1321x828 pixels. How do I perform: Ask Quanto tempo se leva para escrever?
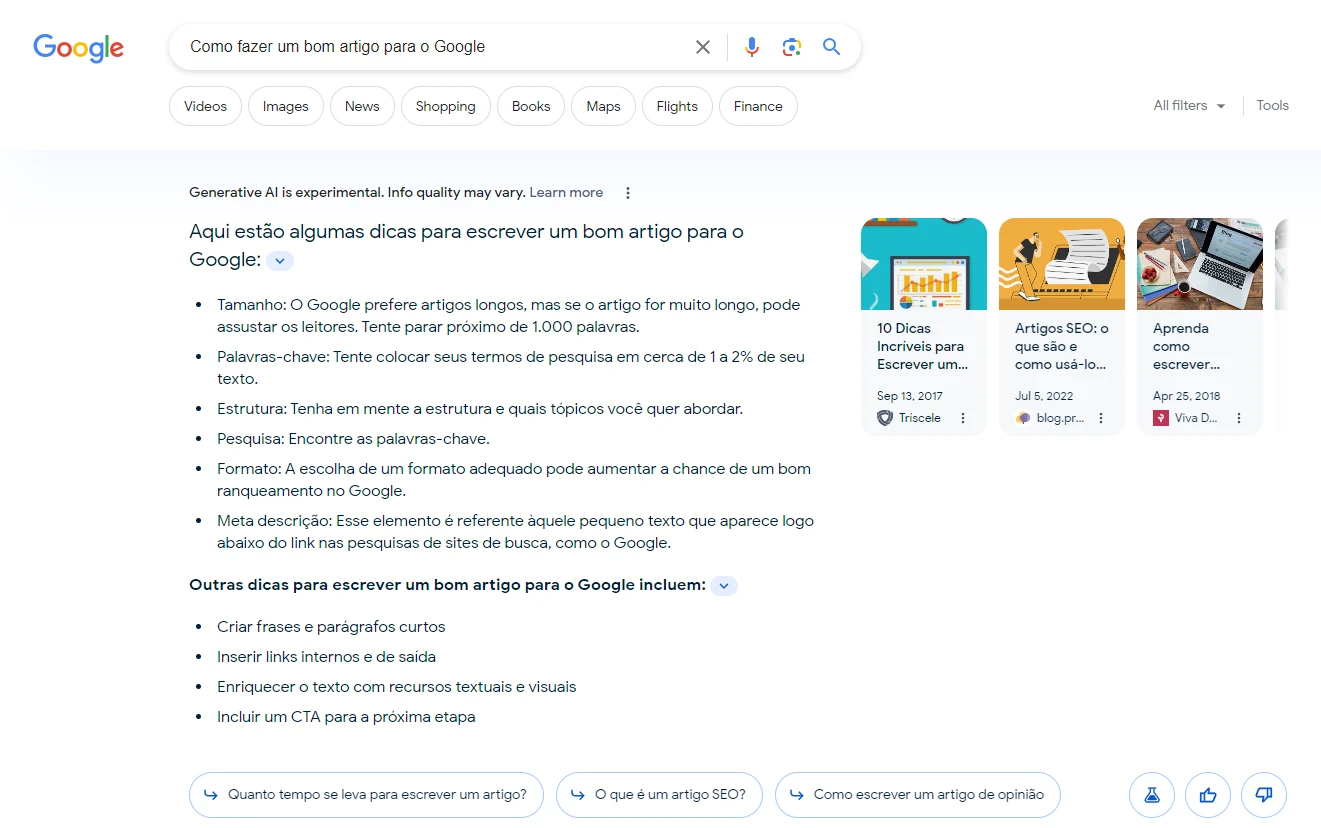click(x=366, y=795)
